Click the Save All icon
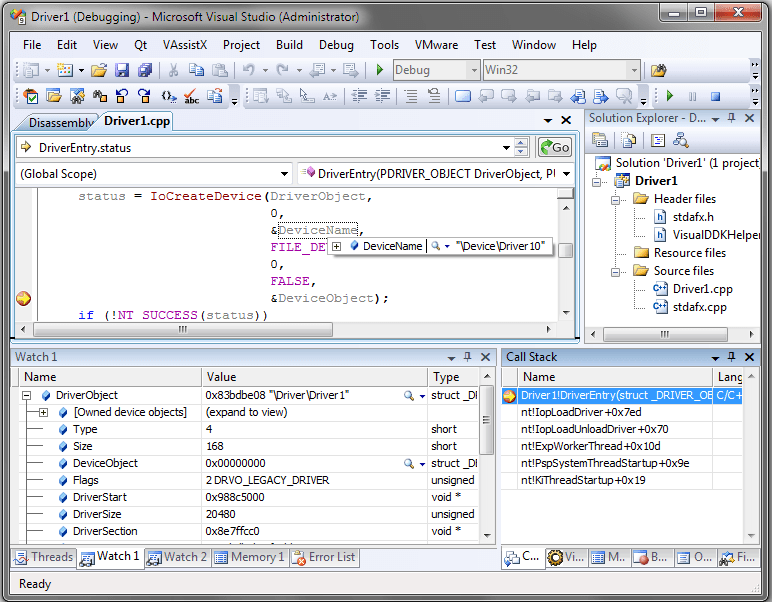This screenshot has width=772, height=602. 145,70
